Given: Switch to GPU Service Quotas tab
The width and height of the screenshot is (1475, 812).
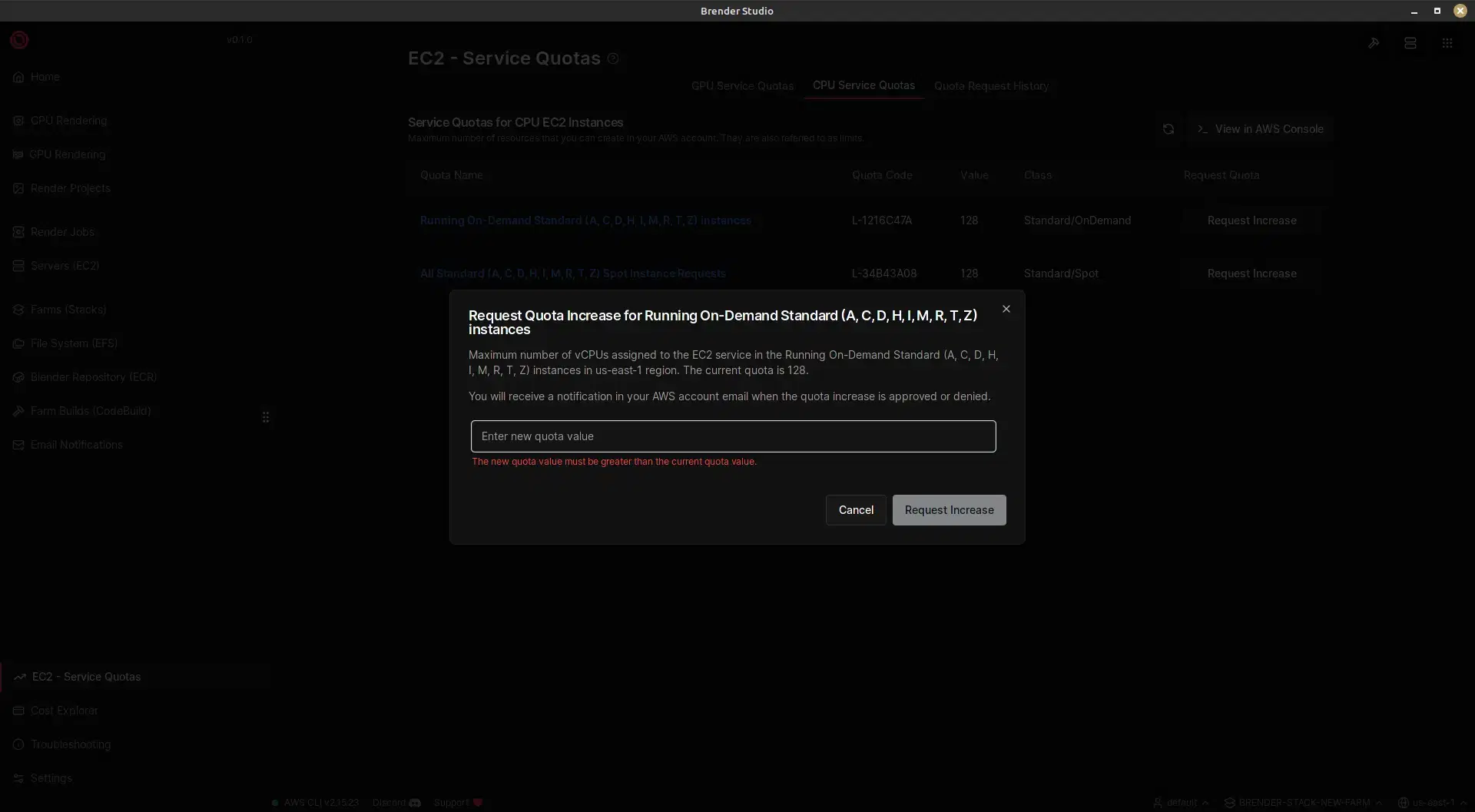Looking at the screenshot, I should 742,86.
